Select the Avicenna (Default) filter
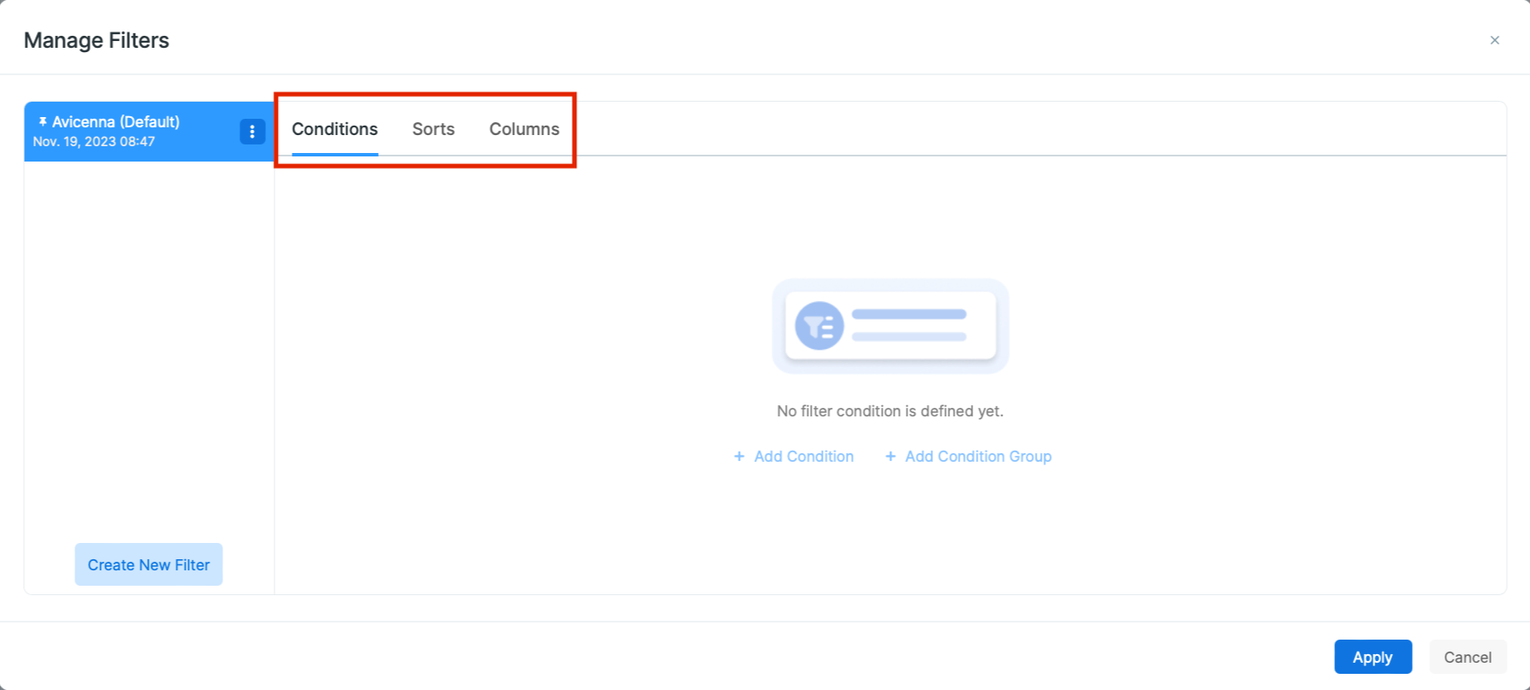Viewport: 1530px width, 690px height. pyautogui.click(x=130, y=131)
